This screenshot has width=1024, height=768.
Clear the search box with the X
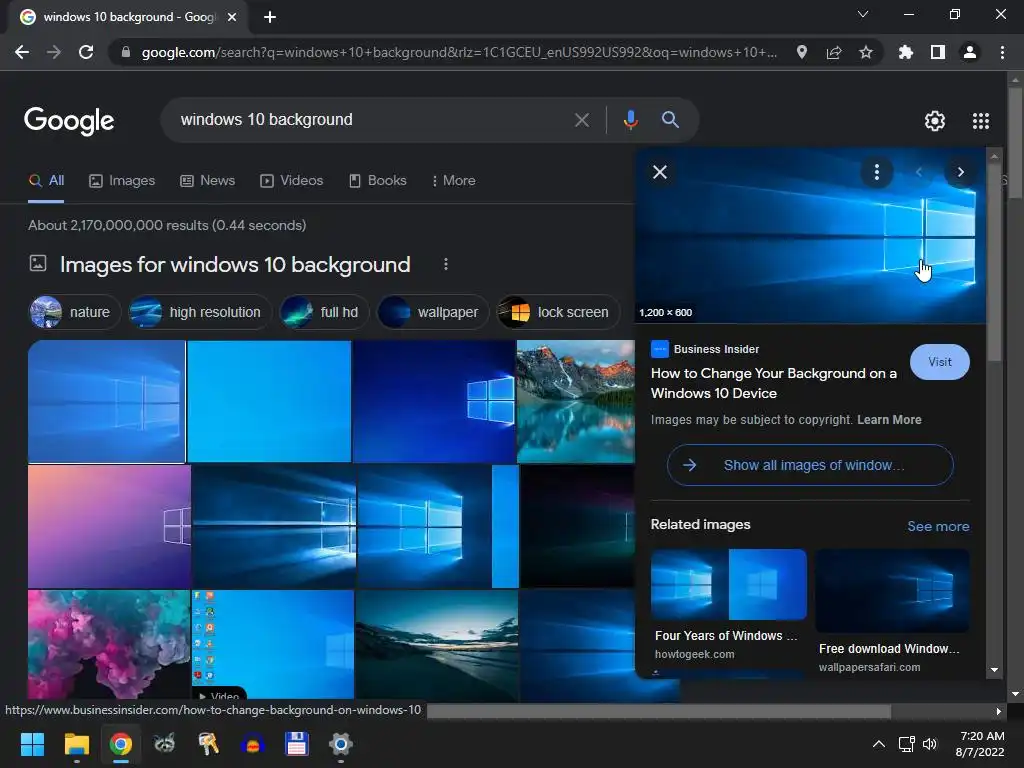[x=582, y=120]
